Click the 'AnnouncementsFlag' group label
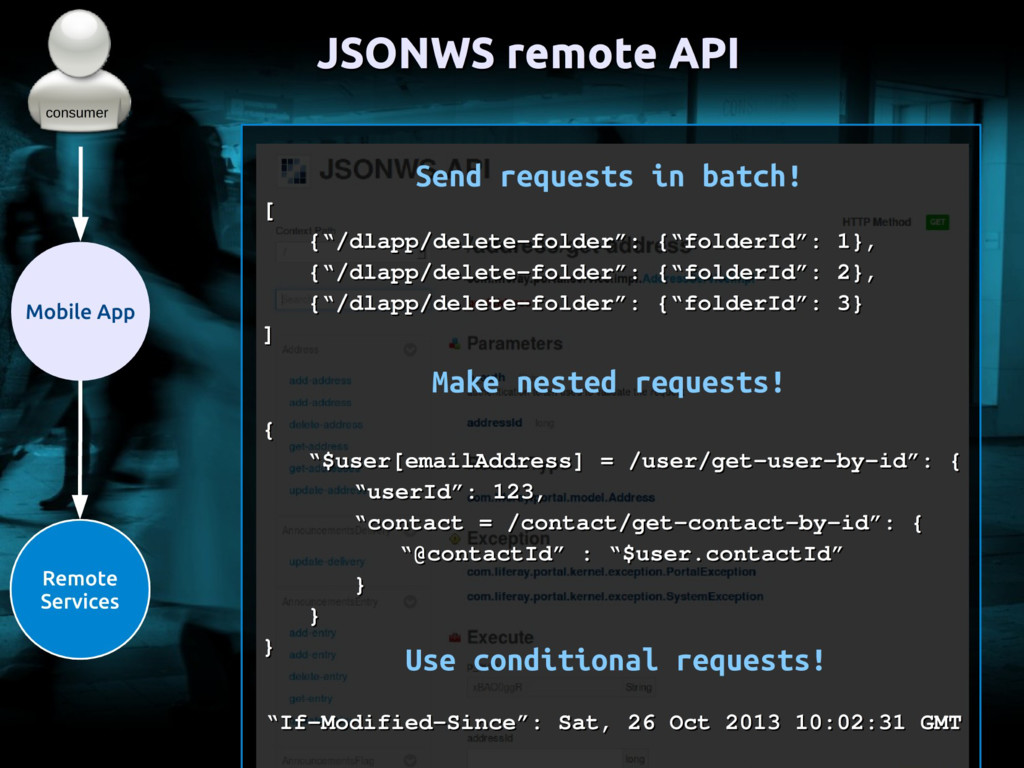 pos(328,760)
